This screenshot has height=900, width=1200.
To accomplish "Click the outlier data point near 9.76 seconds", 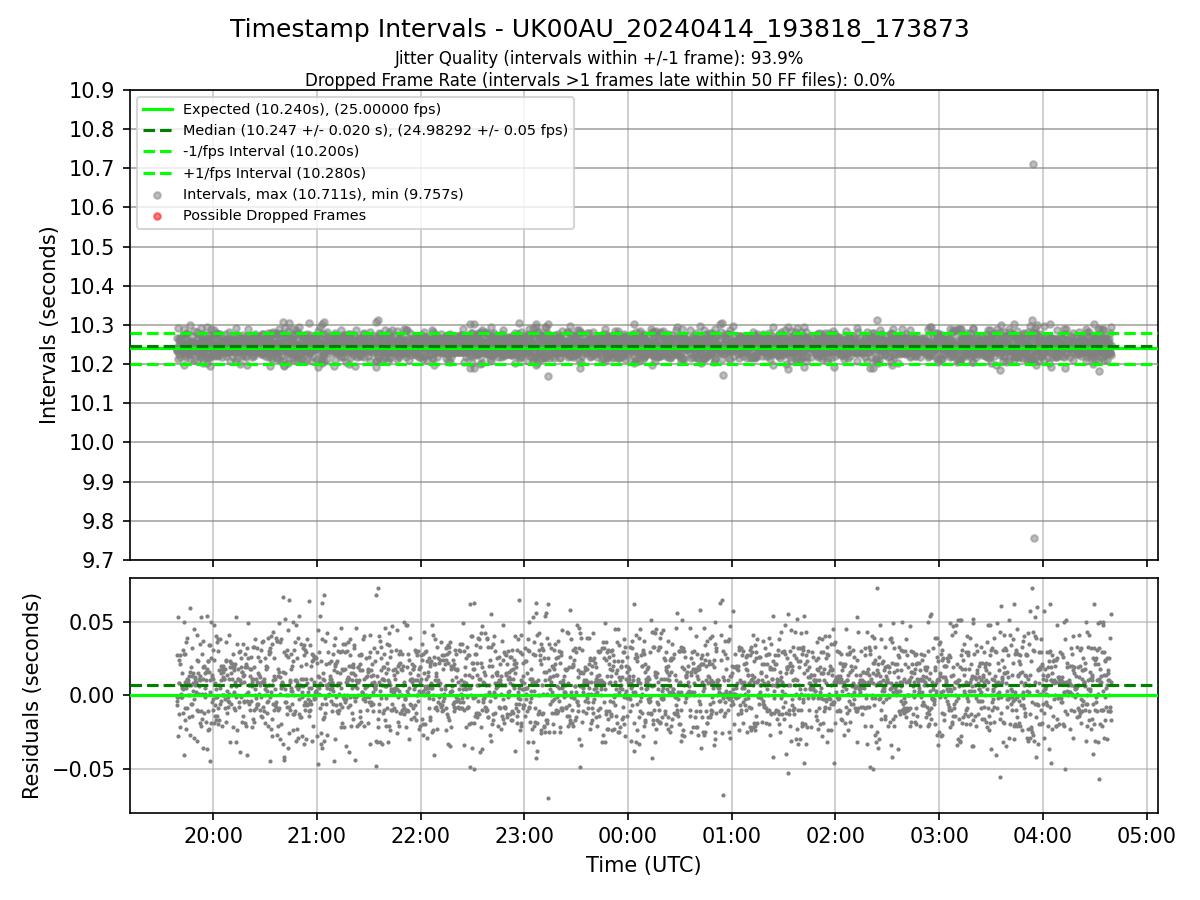I will point(1034,538).
